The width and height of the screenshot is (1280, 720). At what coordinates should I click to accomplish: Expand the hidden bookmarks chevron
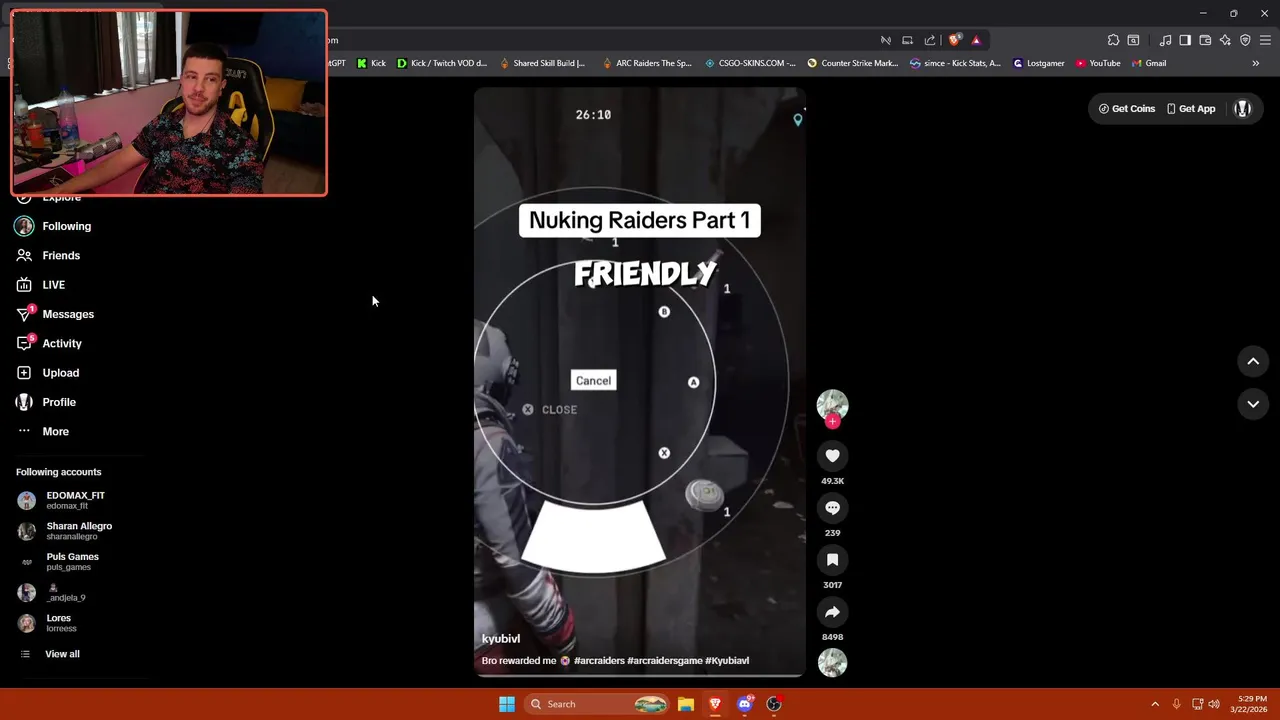click(1256, 63)
